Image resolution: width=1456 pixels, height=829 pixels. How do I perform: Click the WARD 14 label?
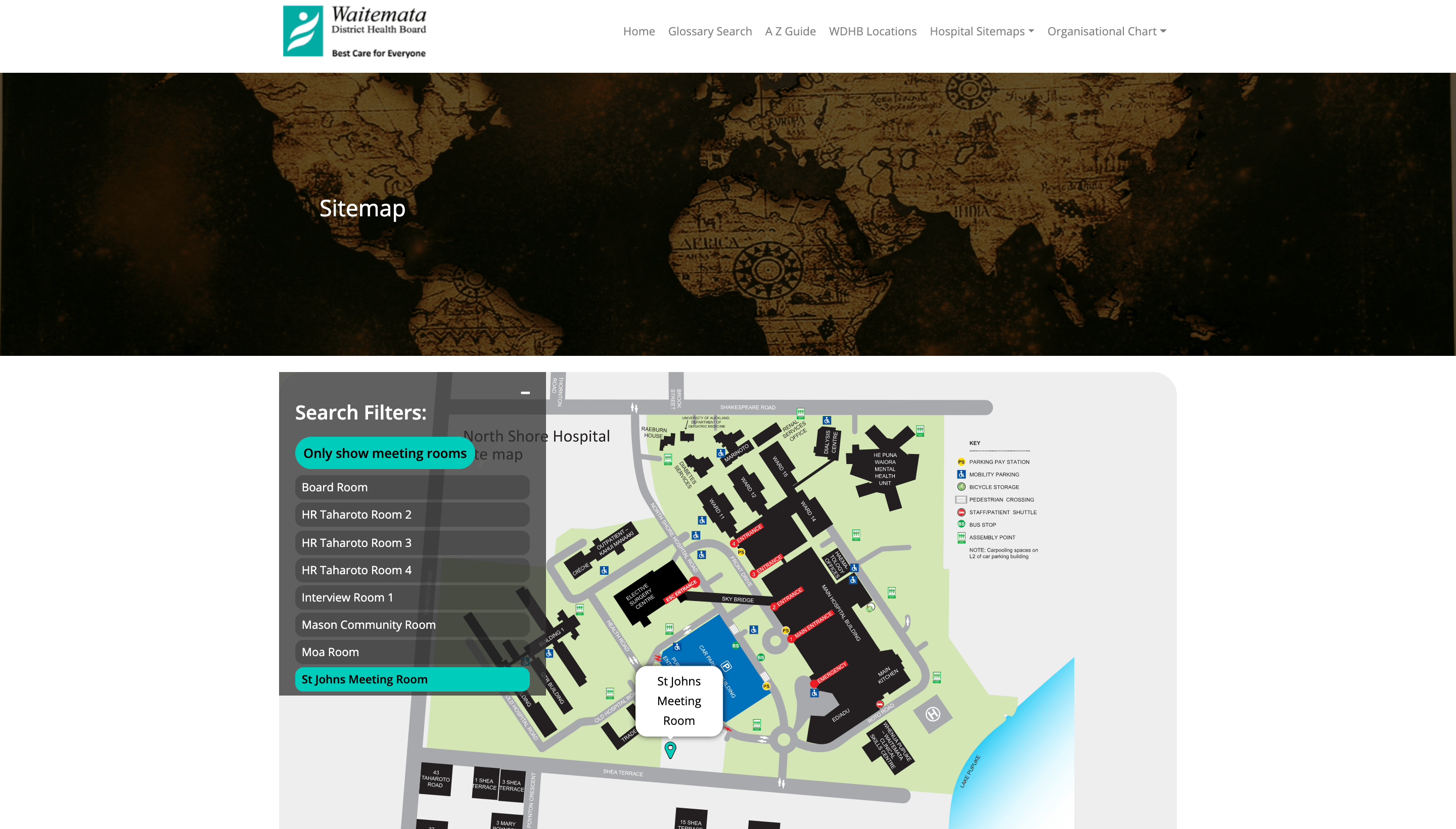coord(808,511)
